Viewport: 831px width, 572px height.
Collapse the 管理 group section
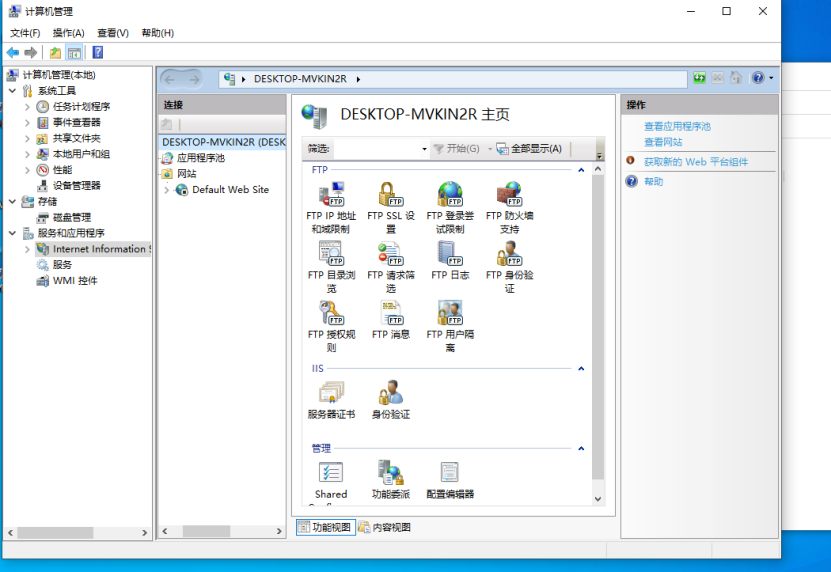[x=581, y=448]
